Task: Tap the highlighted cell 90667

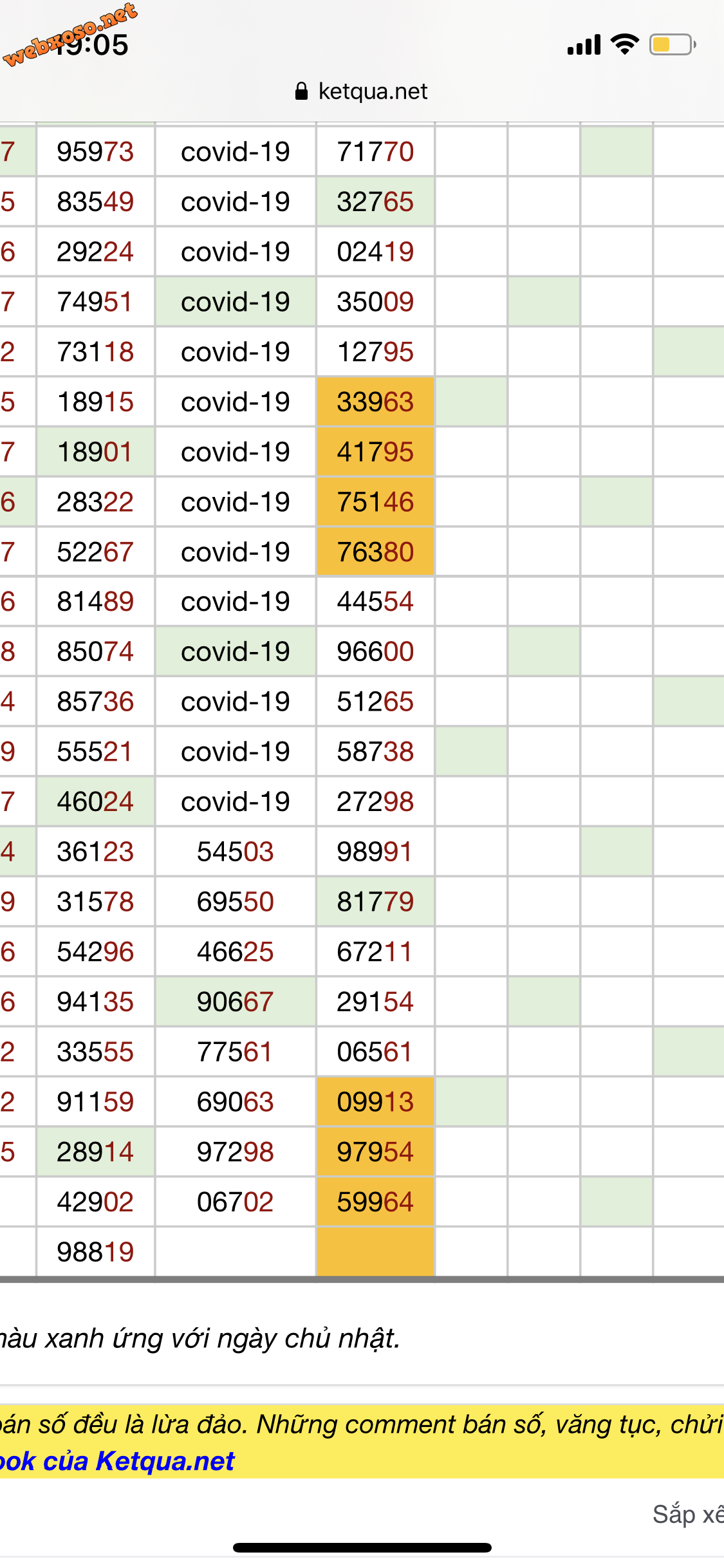Action: point(235,1002)
